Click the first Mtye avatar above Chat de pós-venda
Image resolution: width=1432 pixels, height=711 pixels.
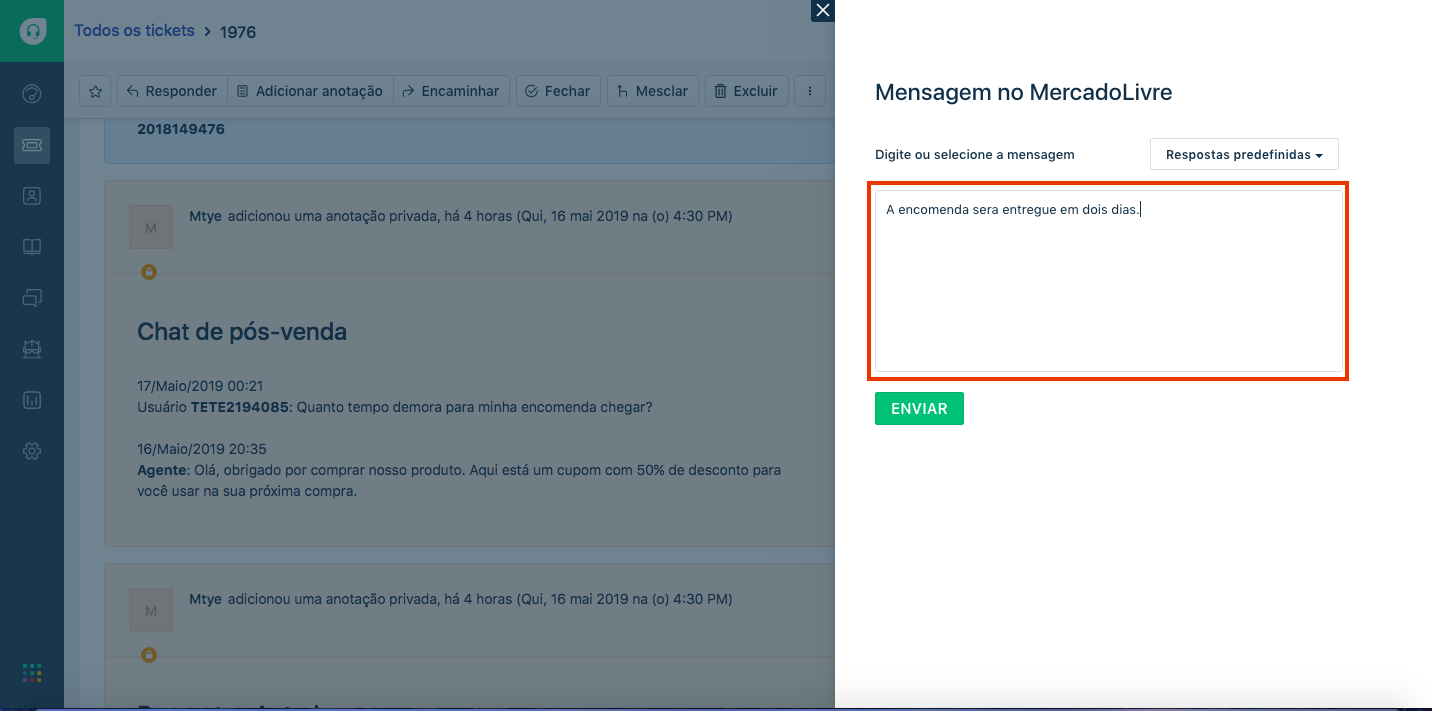[x=151, y=228]
